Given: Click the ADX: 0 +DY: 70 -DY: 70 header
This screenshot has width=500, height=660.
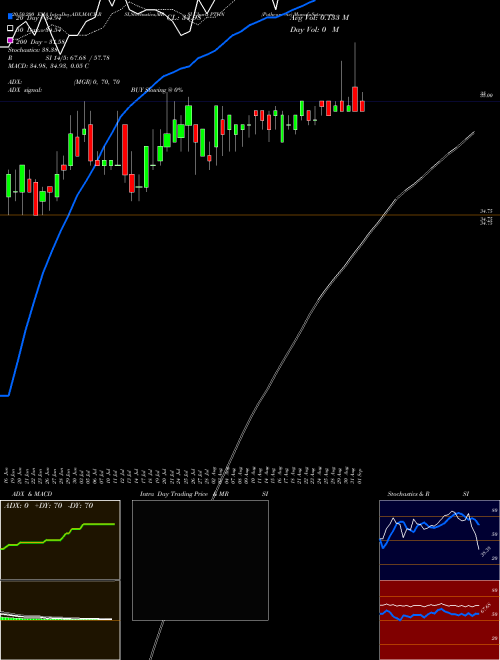Looking at the screenshot, I should (x=48, y=506).
